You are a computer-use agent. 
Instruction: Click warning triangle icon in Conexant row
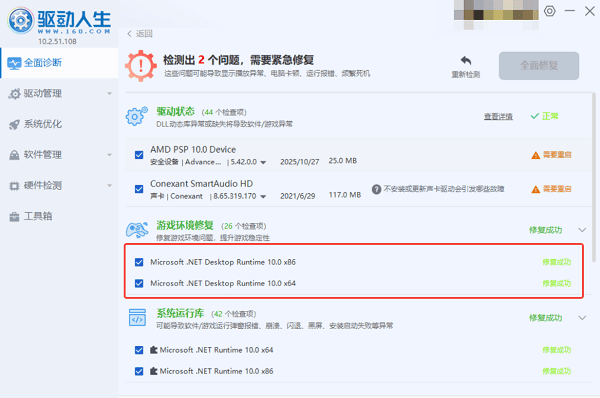click(x=536, y=189)
